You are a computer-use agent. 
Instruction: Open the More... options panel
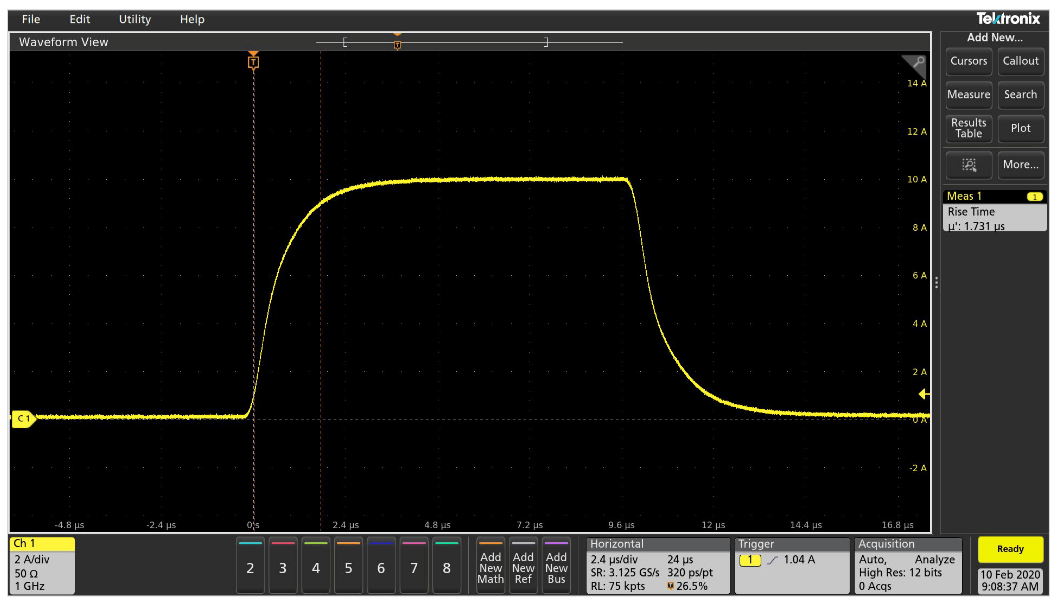pos(1020,164)
